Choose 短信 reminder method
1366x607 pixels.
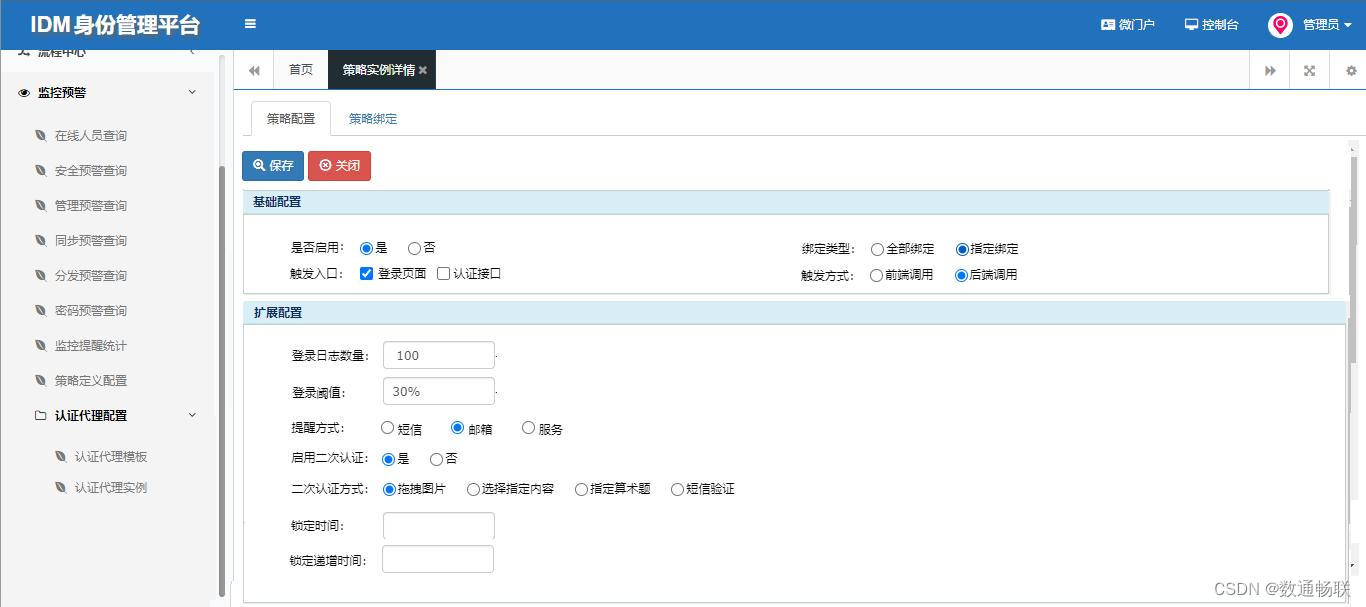click(388, 428)
